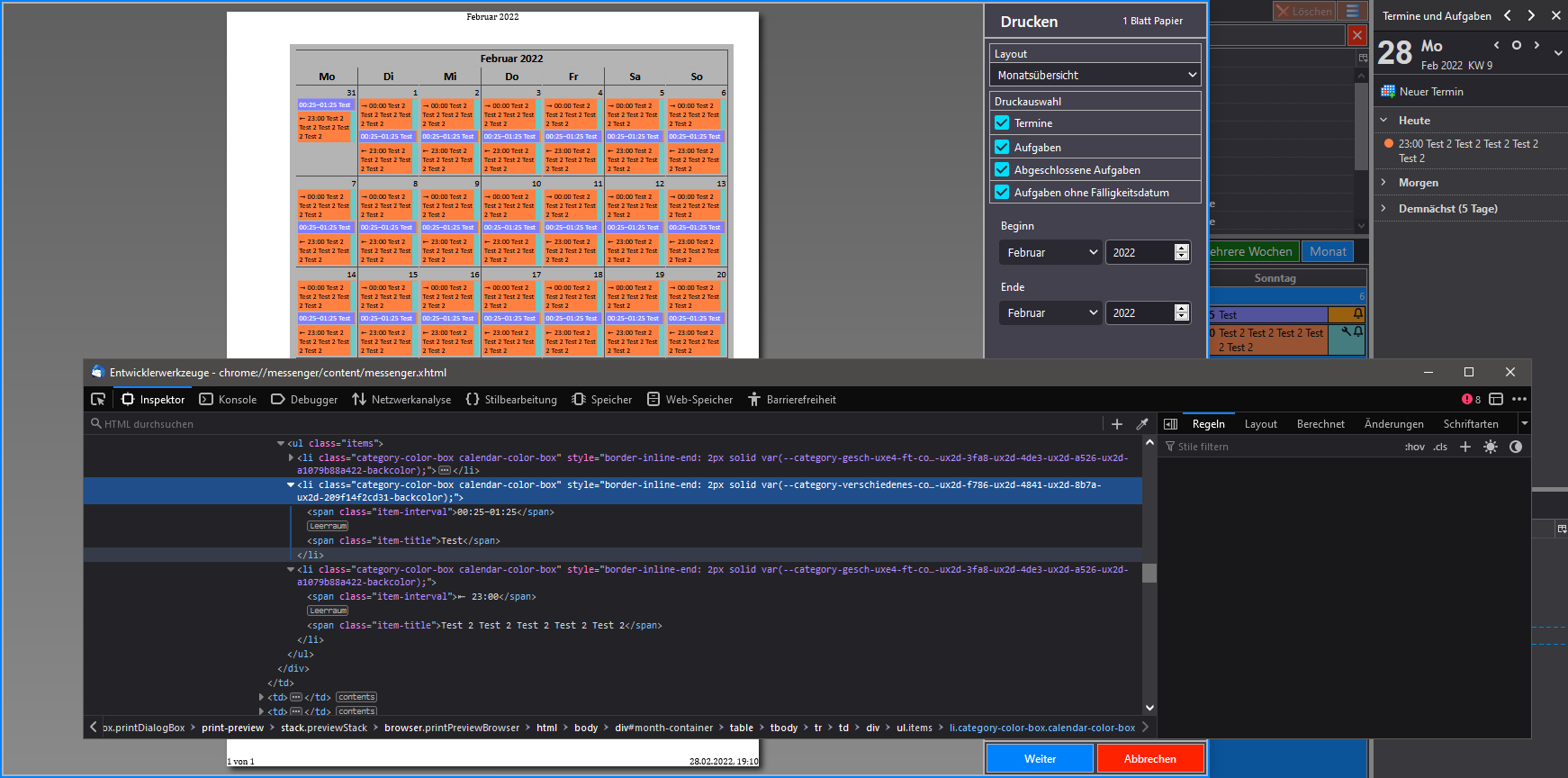Select the item-title Test 2 span line
The height and width of the screenshot is (778, 1568).
484,626
